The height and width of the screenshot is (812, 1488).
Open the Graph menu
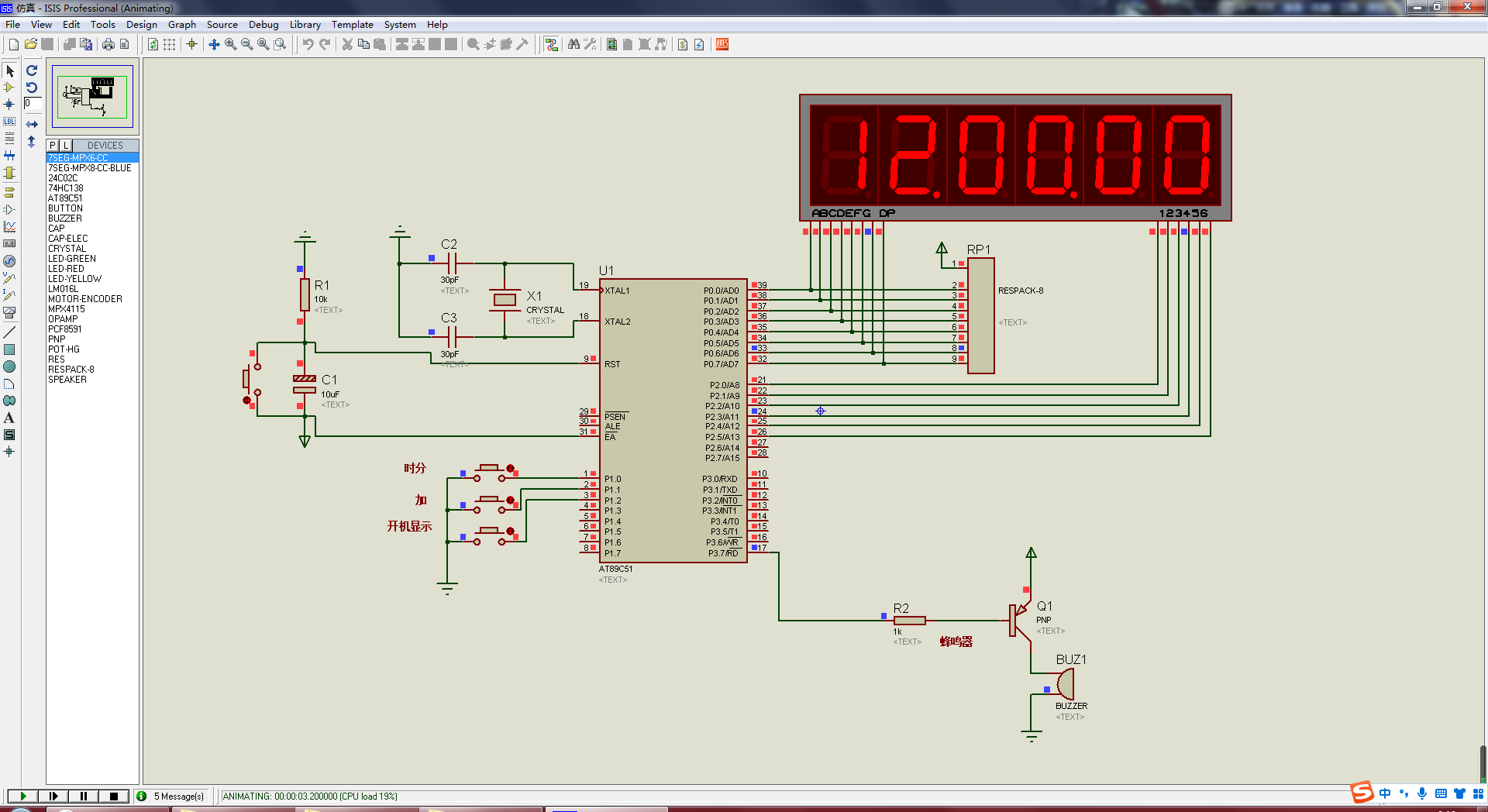click(x=181, y=24)
